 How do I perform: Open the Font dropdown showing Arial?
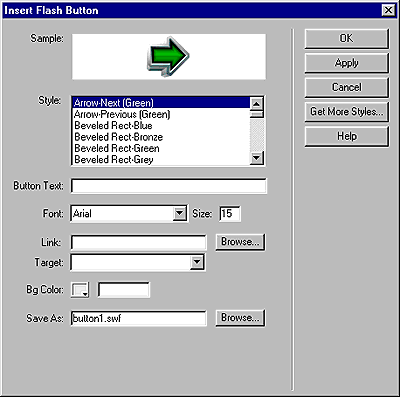[180, 213]
